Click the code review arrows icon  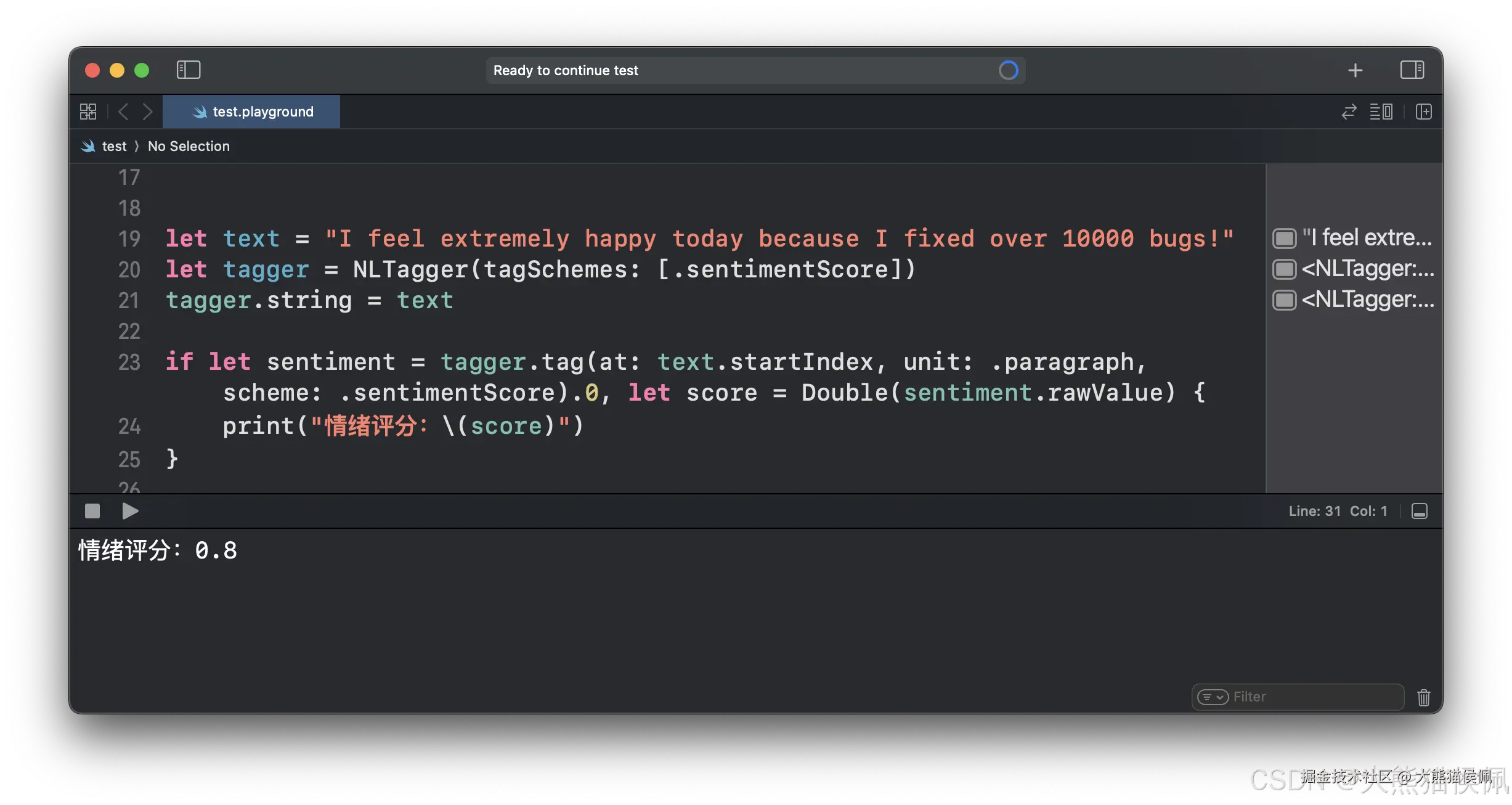click(x=1349, y=112)
